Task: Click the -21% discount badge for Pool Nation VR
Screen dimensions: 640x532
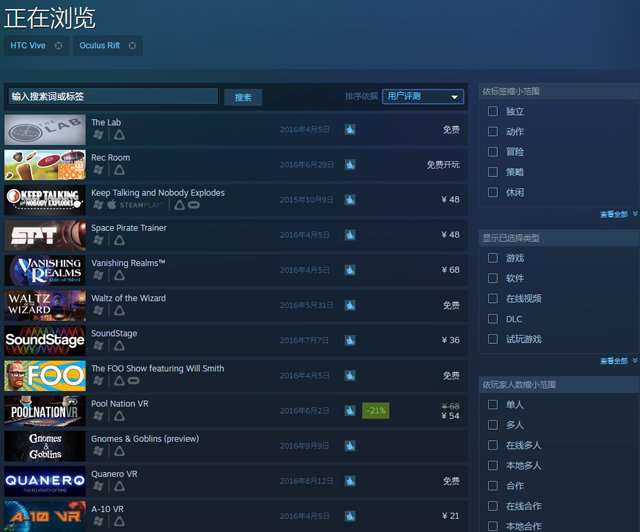Action: click(x=376, y=411)
